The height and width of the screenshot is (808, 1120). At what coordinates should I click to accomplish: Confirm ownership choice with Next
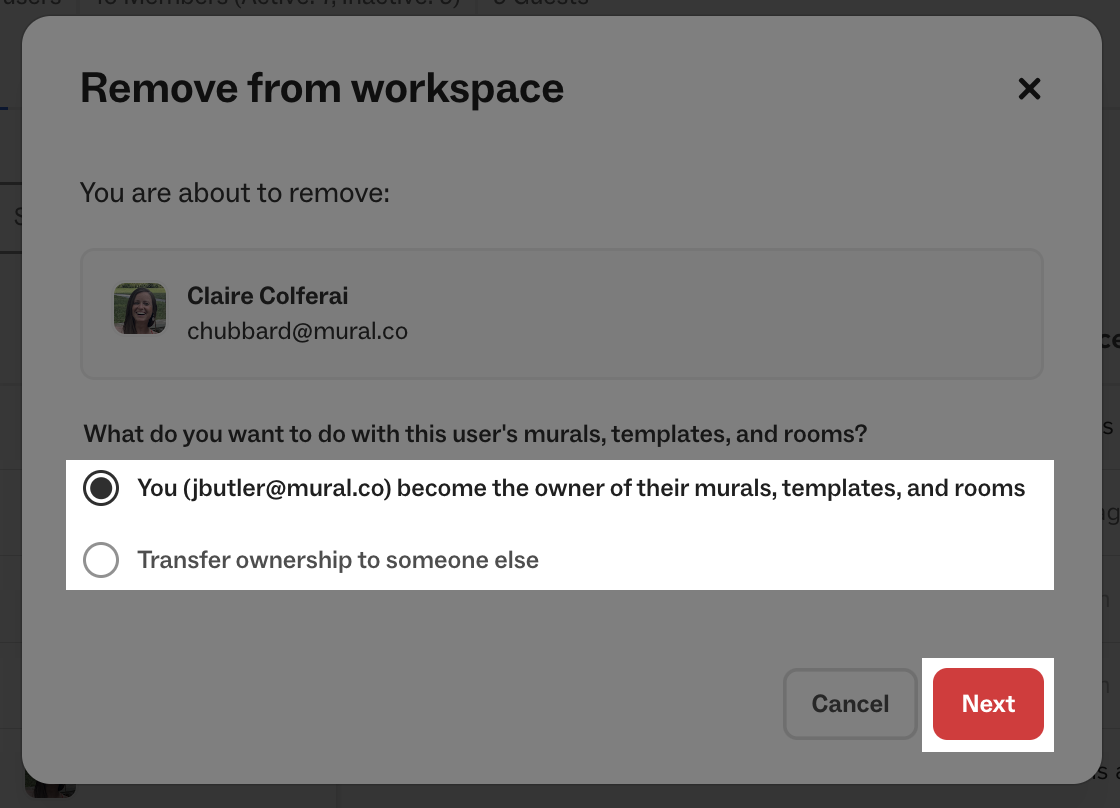988,704
